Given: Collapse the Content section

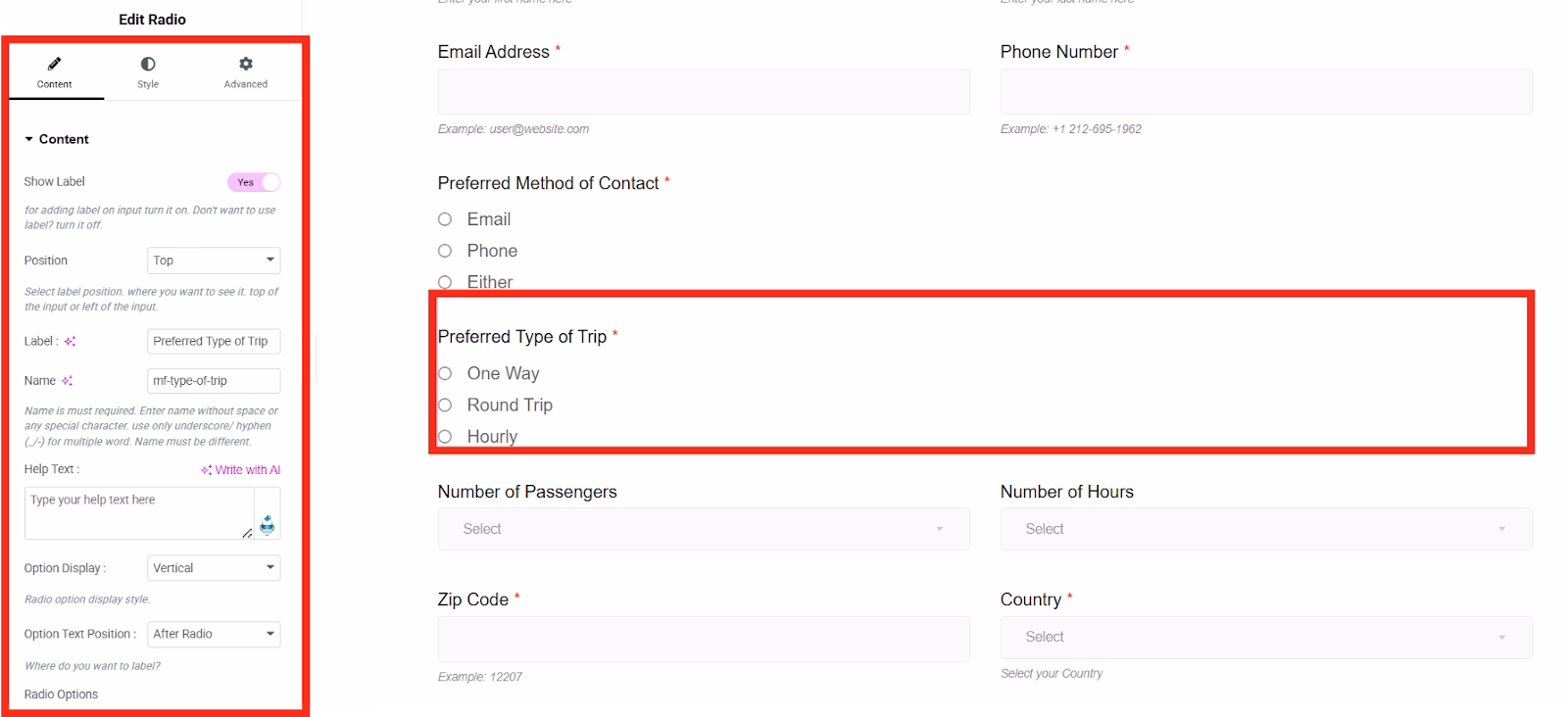Looking at the screenshot, I should (29, 140).
